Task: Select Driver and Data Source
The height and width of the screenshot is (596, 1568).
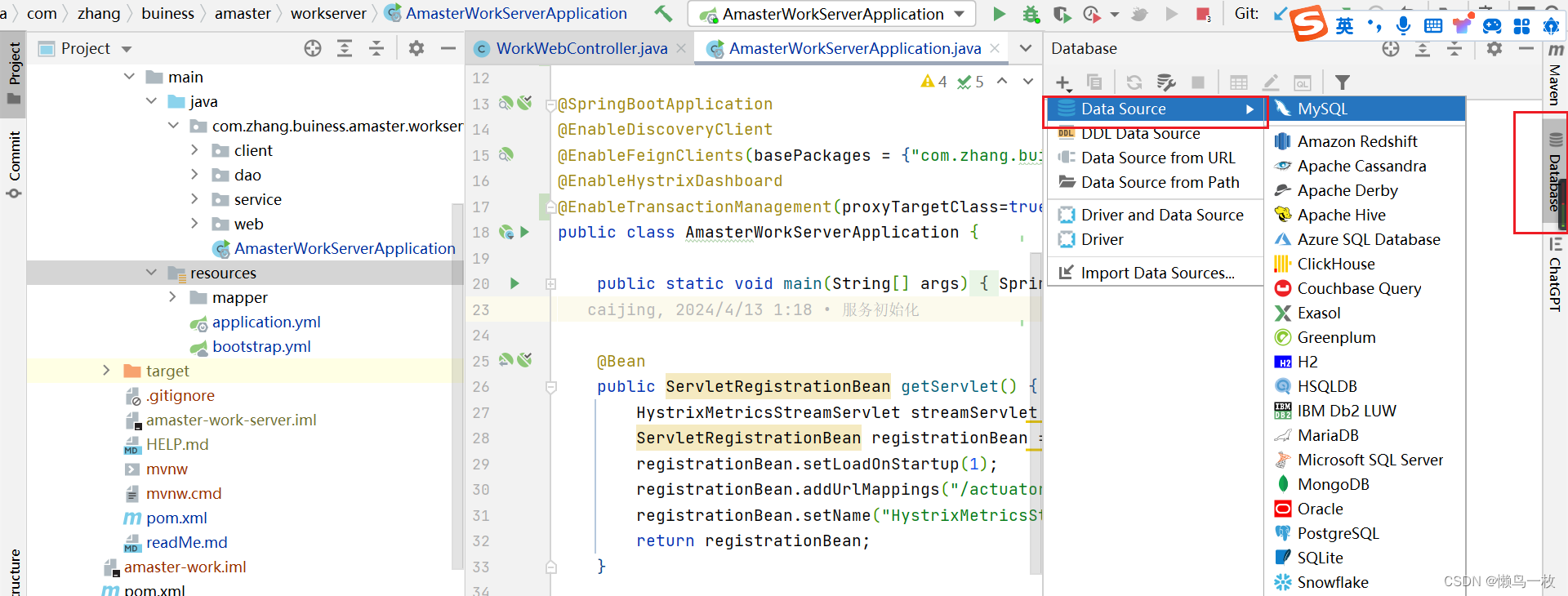Action: click(1155, 215)
